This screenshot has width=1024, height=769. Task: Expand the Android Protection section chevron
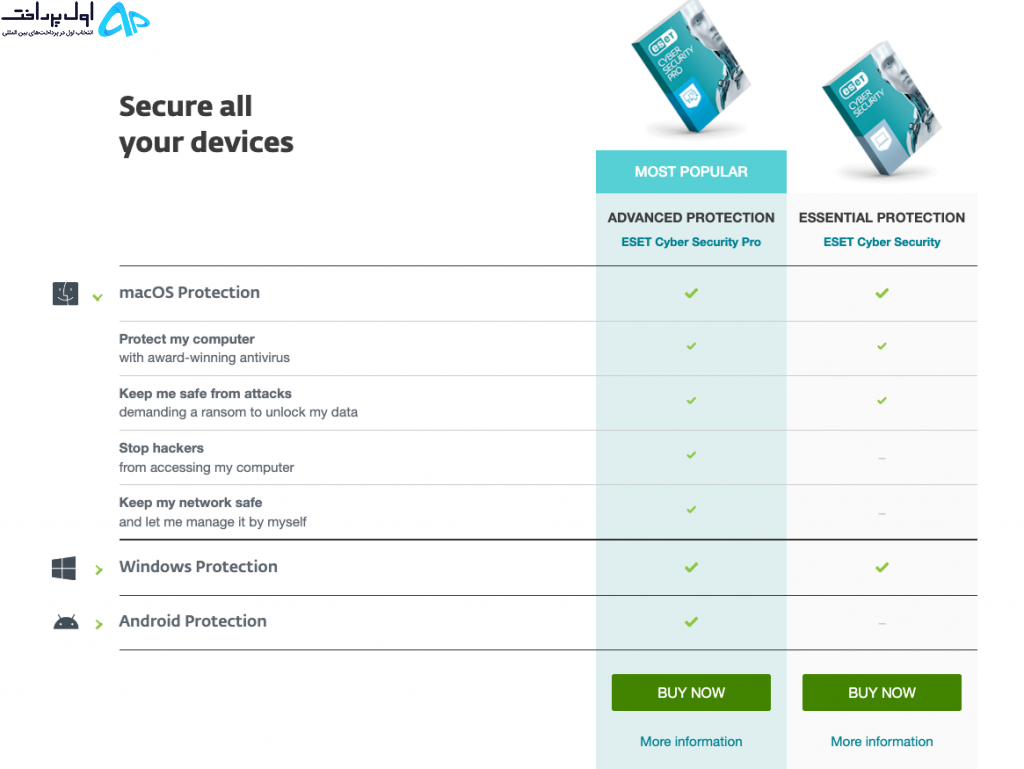(x=99, y=624)
